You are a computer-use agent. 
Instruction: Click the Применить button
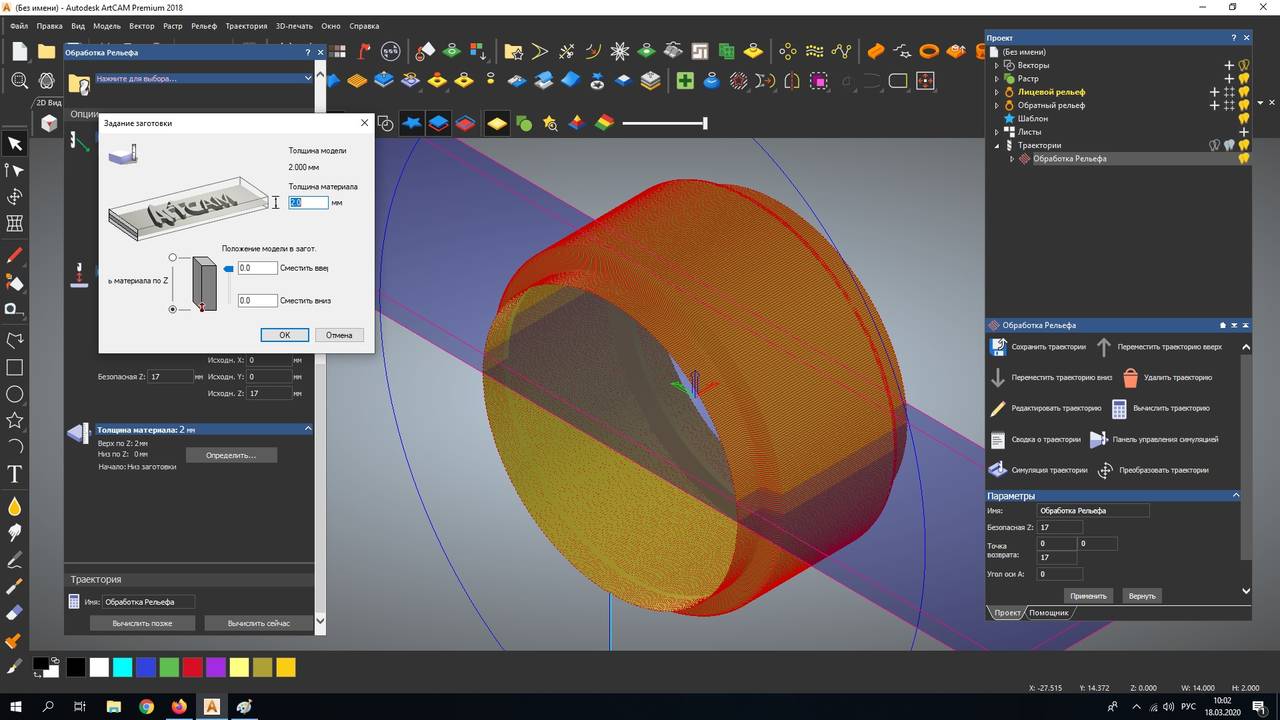click(x=1088, y=595)
